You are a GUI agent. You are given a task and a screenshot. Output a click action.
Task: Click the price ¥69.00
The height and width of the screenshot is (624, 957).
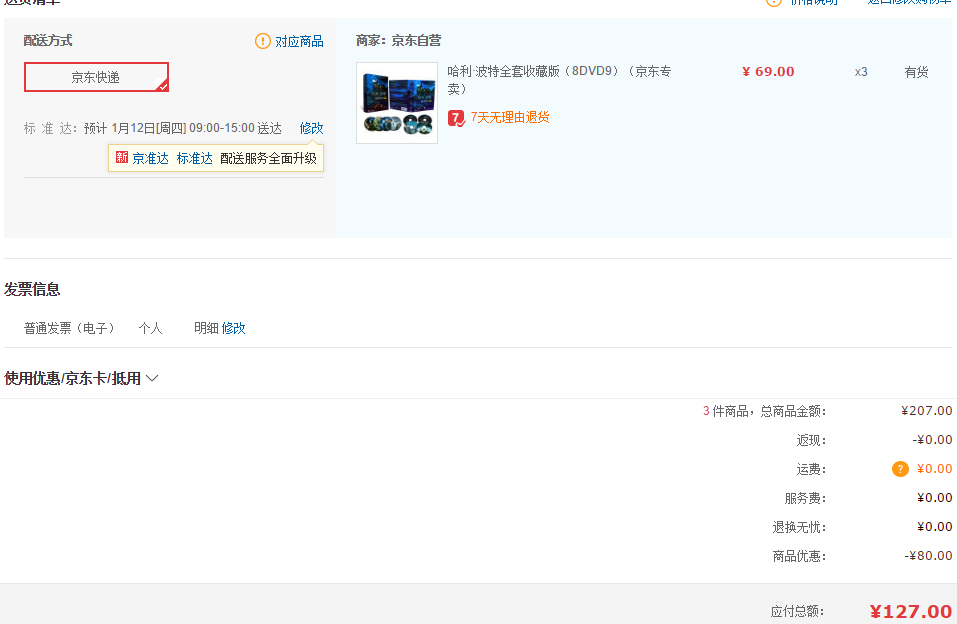768,71
